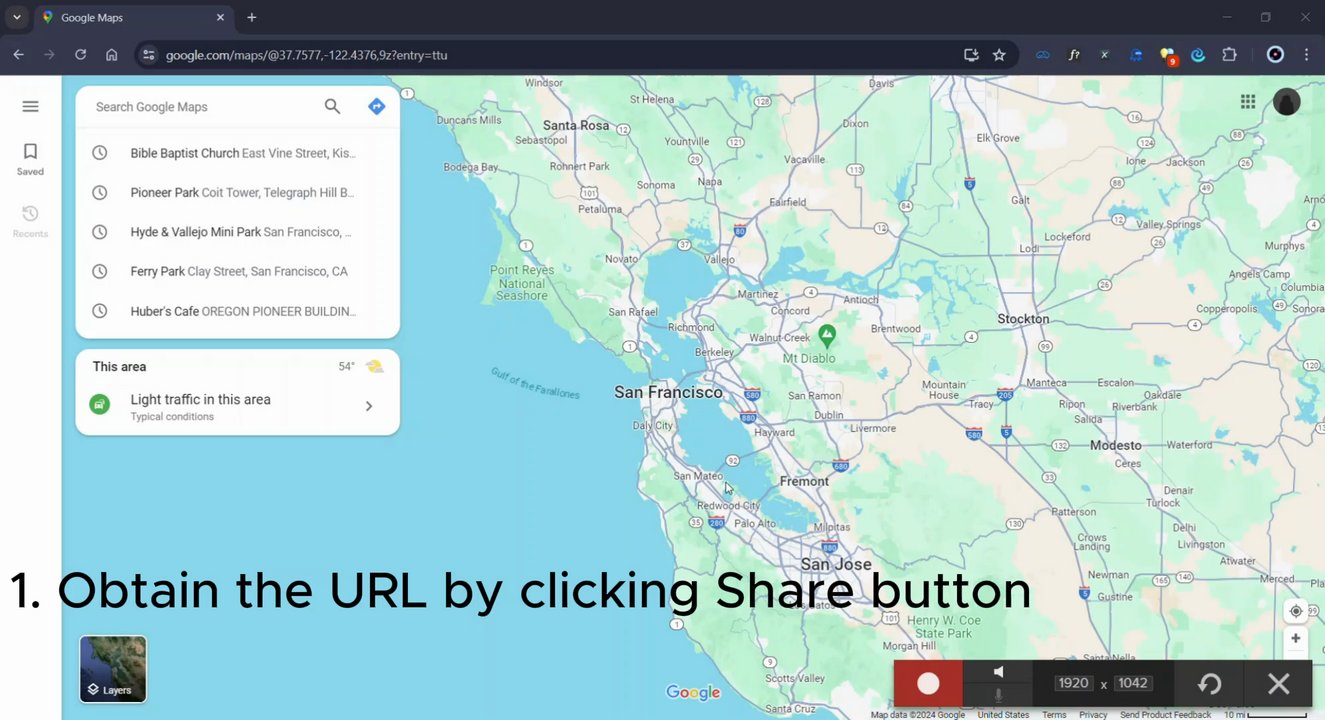
Task: Toggle the recorder speaker audio
Action: [x=998, y=672]
